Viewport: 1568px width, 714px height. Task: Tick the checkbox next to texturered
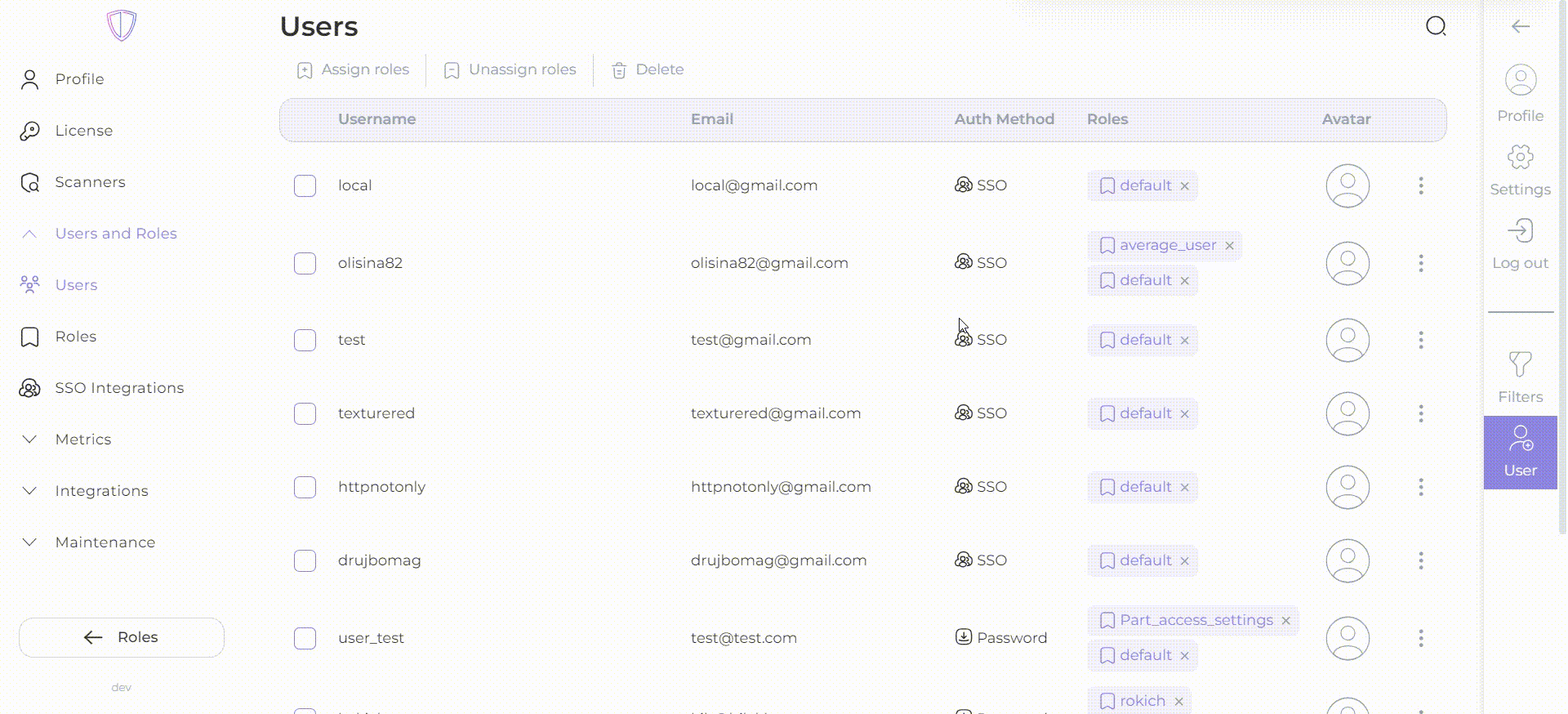point(305,414)
